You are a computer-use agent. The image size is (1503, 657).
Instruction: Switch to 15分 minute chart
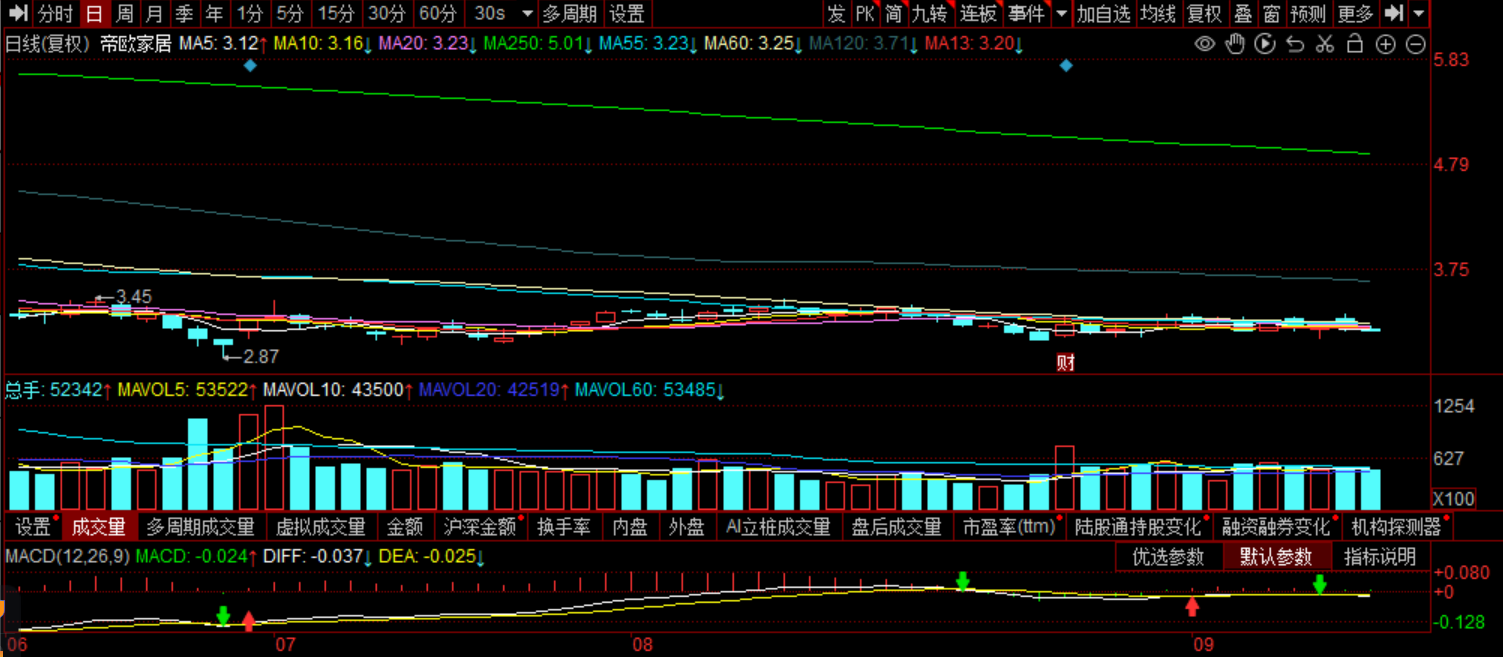tap(336, 14)
